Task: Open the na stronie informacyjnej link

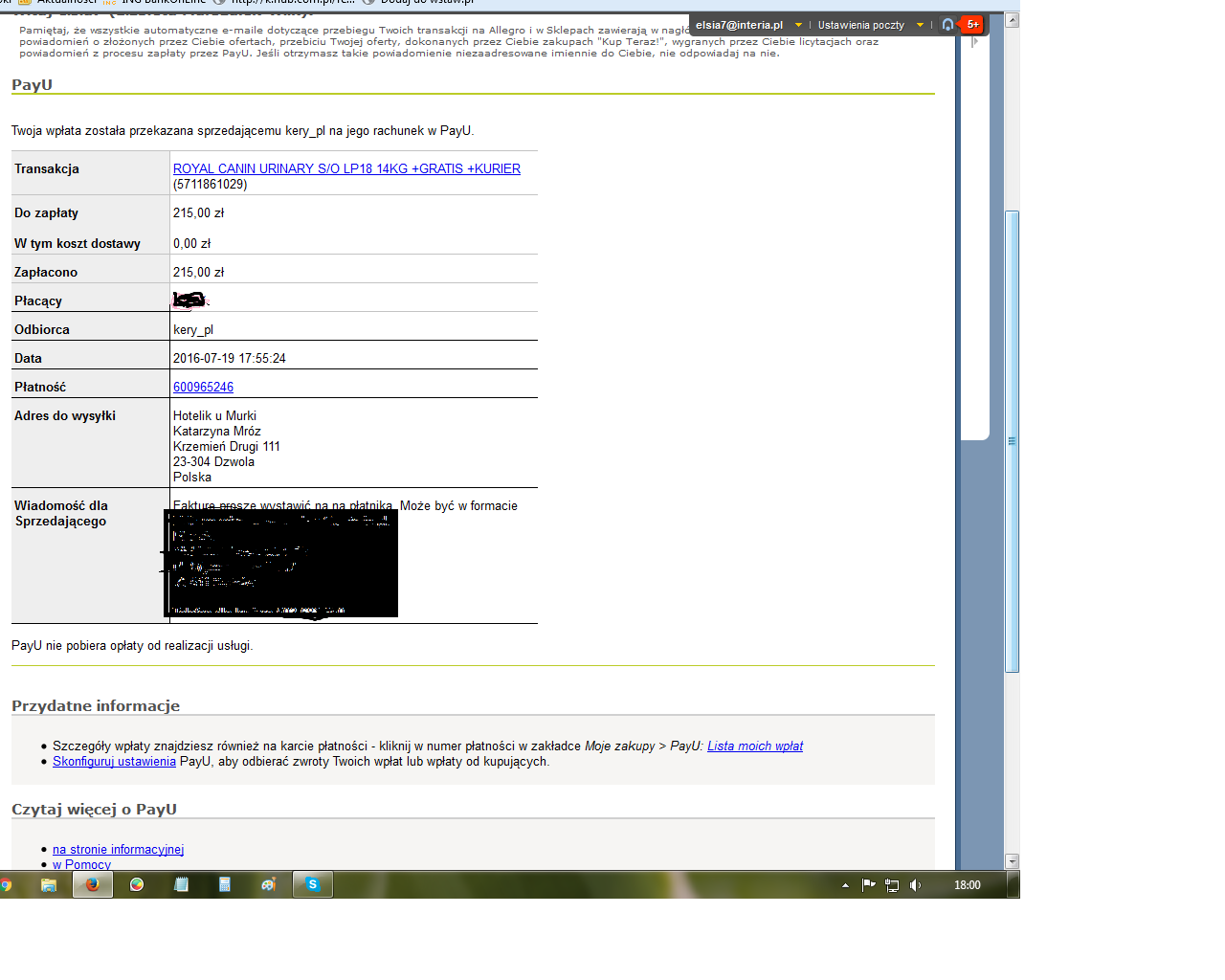Action: 118,849
